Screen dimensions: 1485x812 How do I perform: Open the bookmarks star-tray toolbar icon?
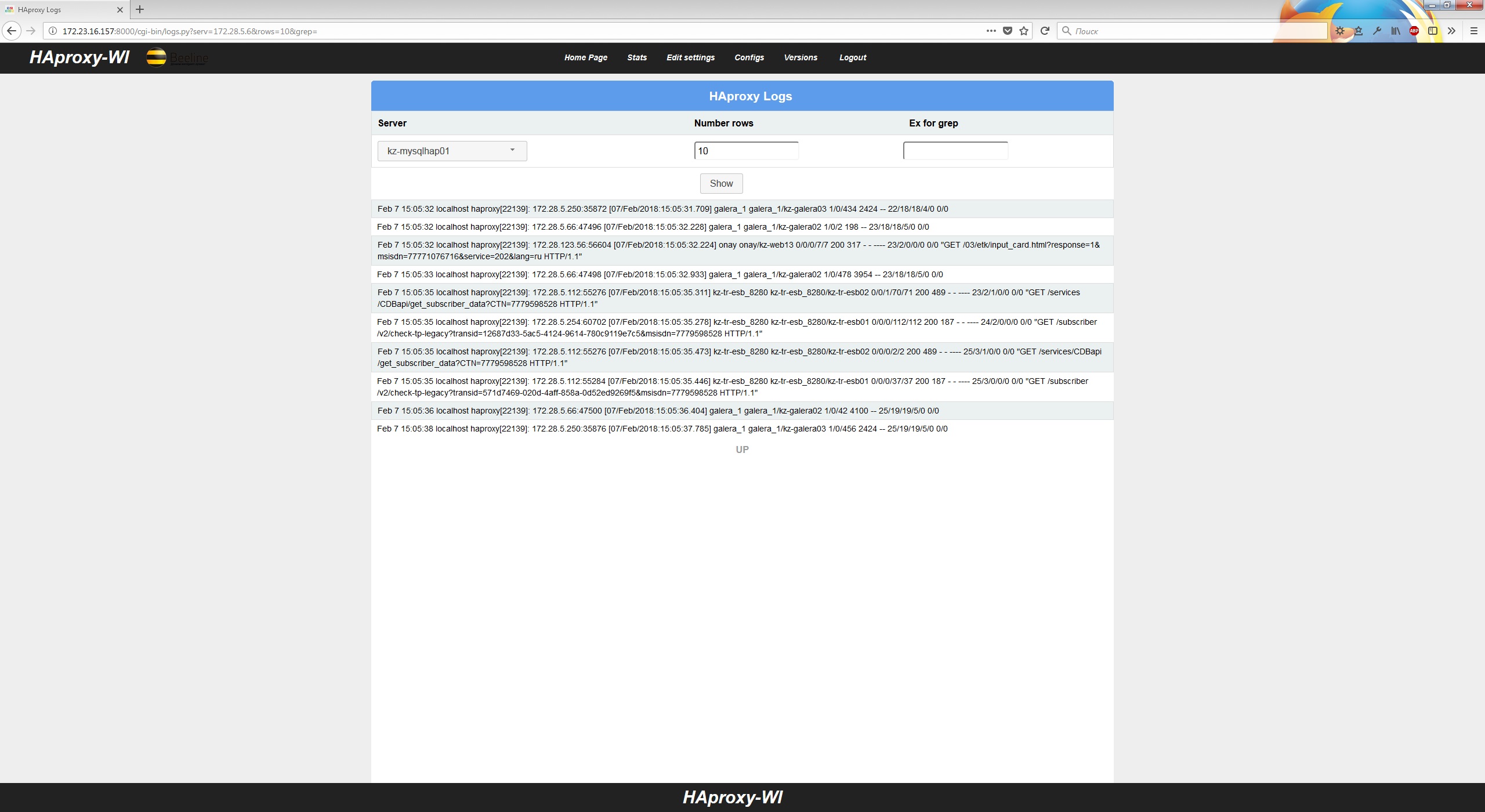[x=1358, y=31]
